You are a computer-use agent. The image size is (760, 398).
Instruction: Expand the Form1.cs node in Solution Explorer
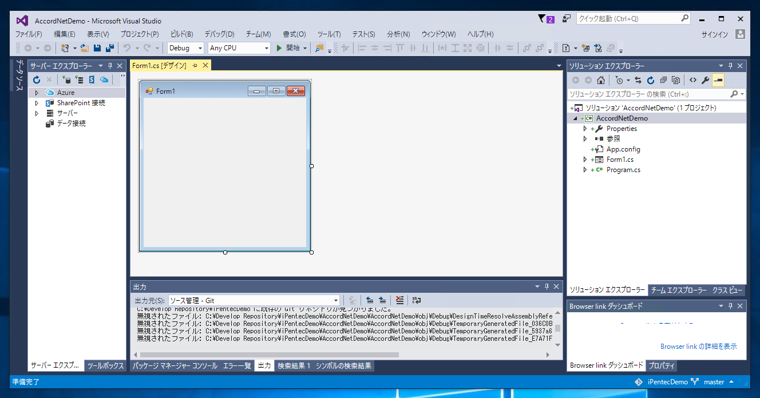585,159
